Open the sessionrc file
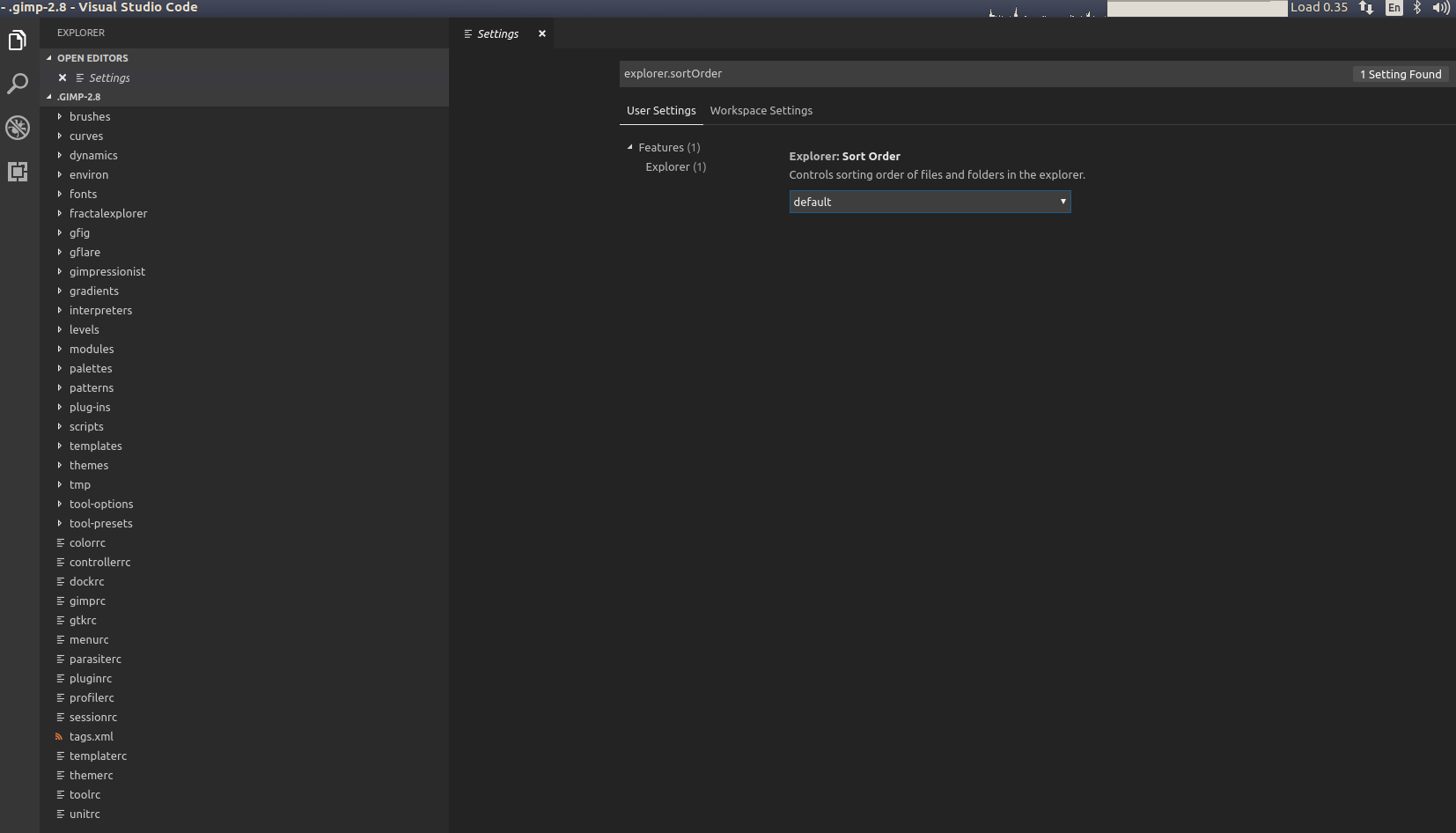1456x833 pixels. [245, 717]
